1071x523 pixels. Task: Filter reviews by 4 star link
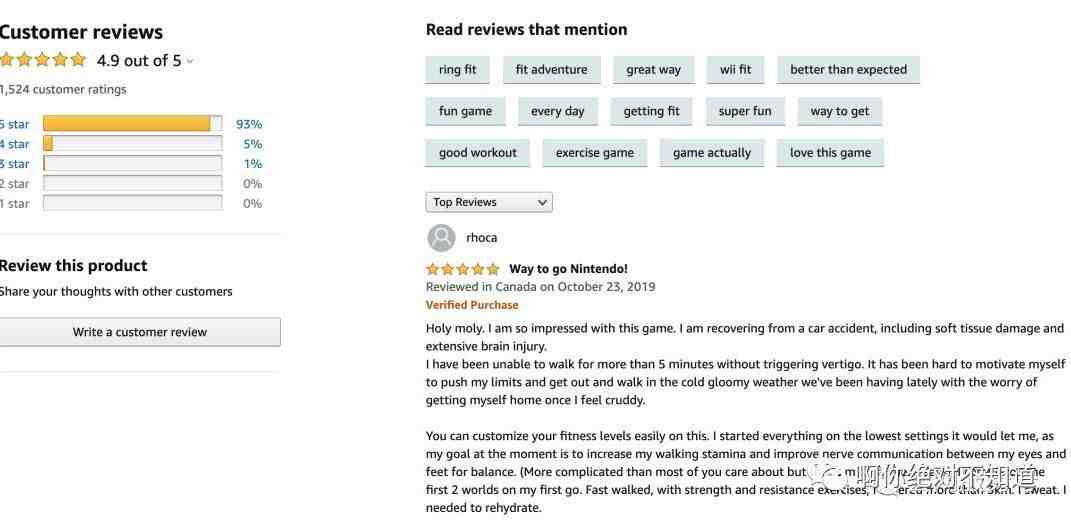click(x=15, y=144)
